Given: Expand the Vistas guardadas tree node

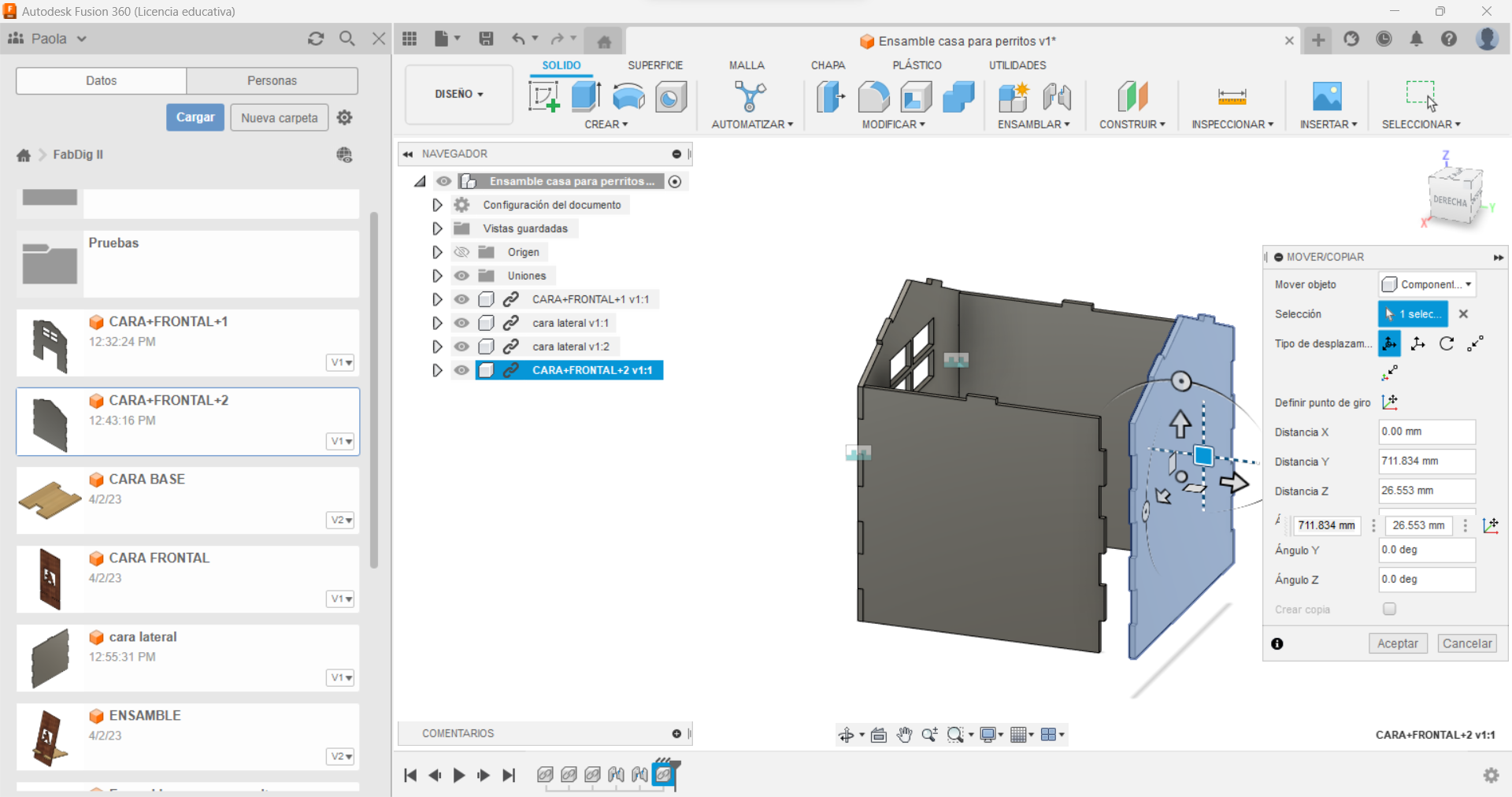Looking at the screenshot, I should 437,228.
